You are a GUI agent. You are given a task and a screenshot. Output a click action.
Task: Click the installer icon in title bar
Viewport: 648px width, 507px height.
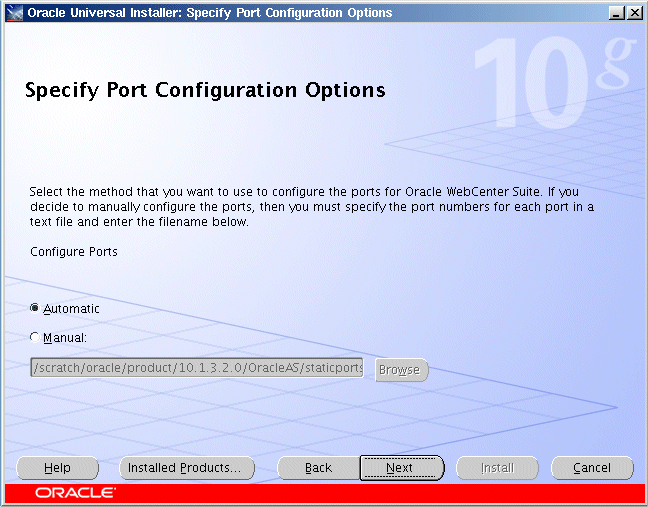(15, 13)
